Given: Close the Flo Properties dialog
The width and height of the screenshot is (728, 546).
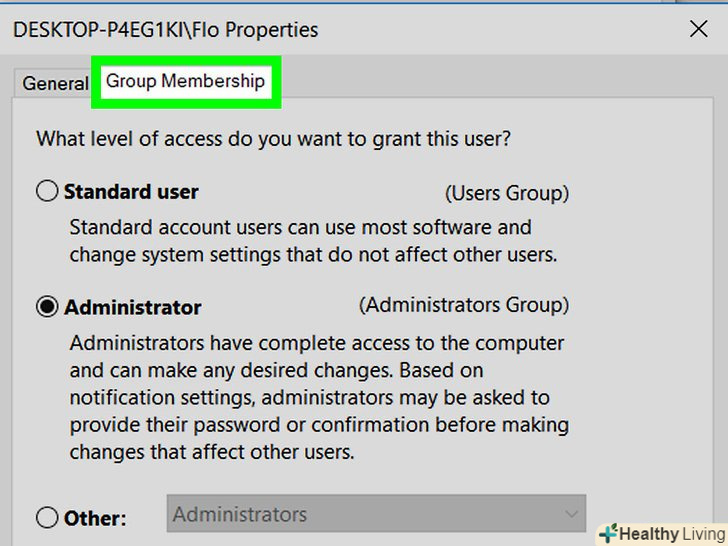Looking at the screenshot, I should point(698,29).
